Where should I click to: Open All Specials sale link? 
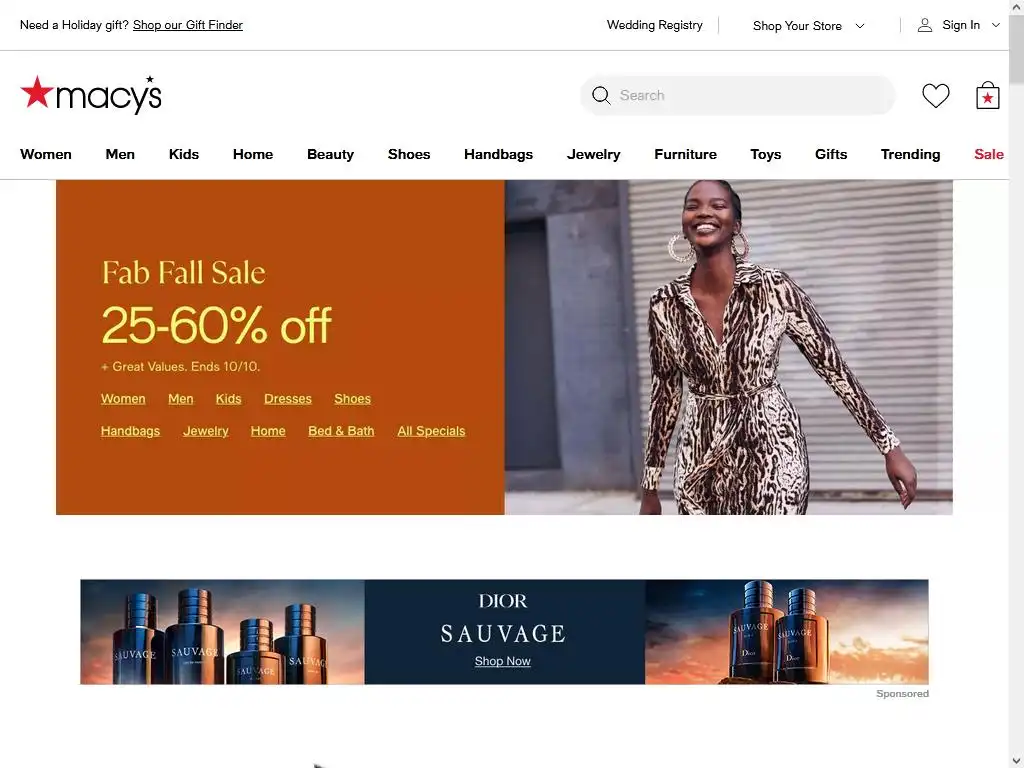[431, 431]
